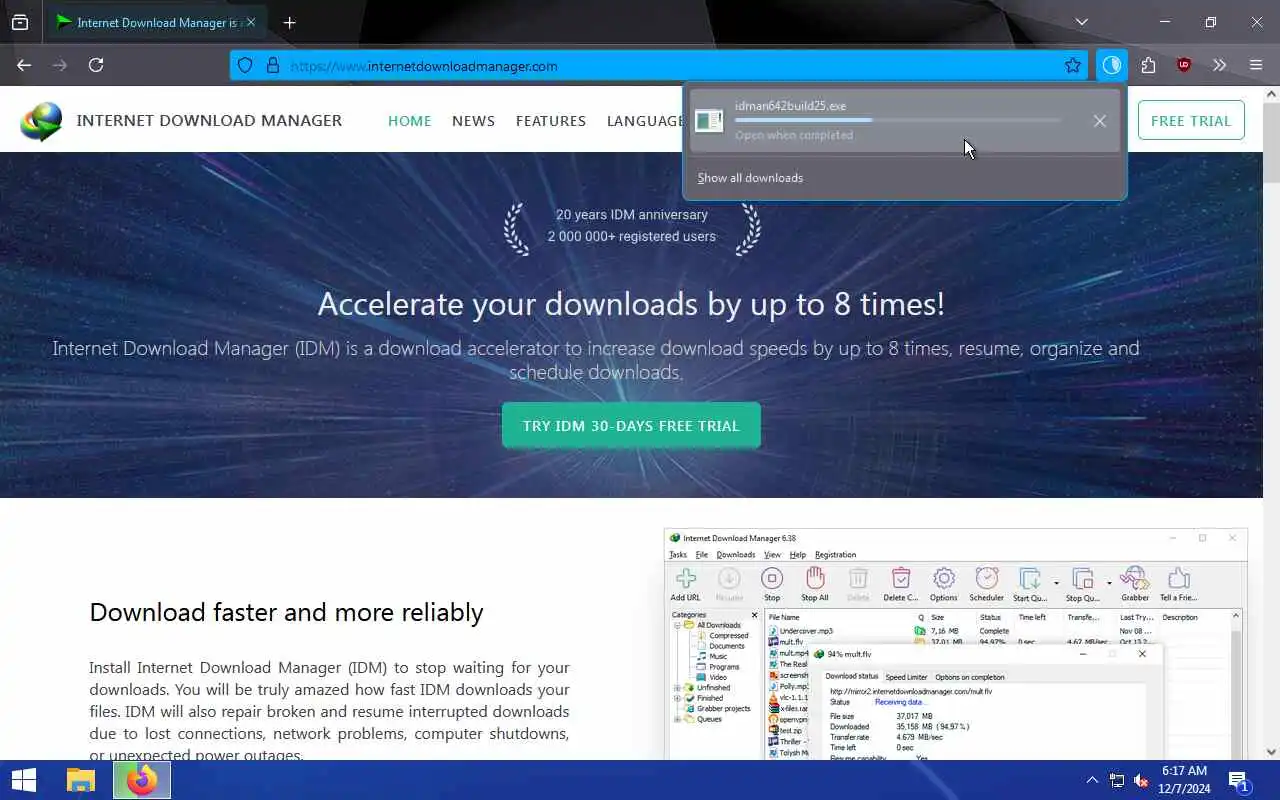Open the FEATURES nav item
Viewport: 1280px width, 800px height.
(x=551, y=120)
